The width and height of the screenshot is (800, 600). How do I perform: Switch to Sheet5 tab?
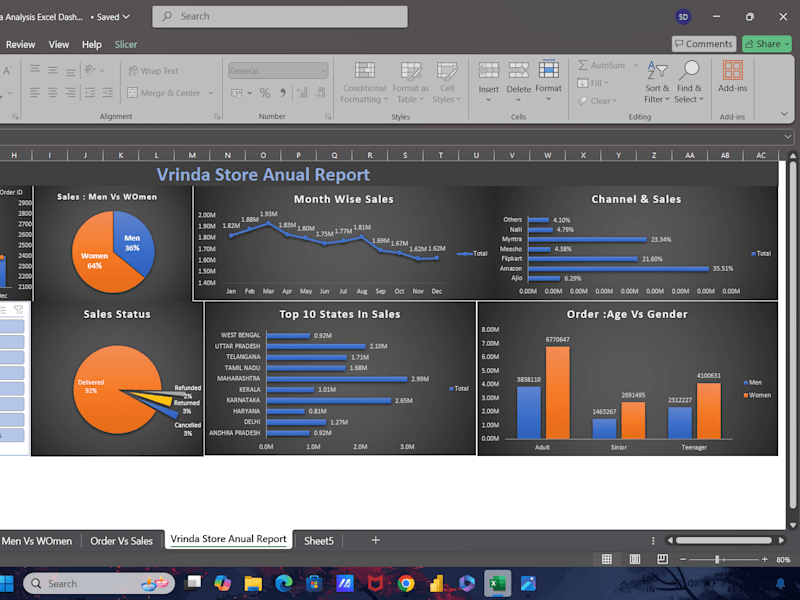coord(319,541)
